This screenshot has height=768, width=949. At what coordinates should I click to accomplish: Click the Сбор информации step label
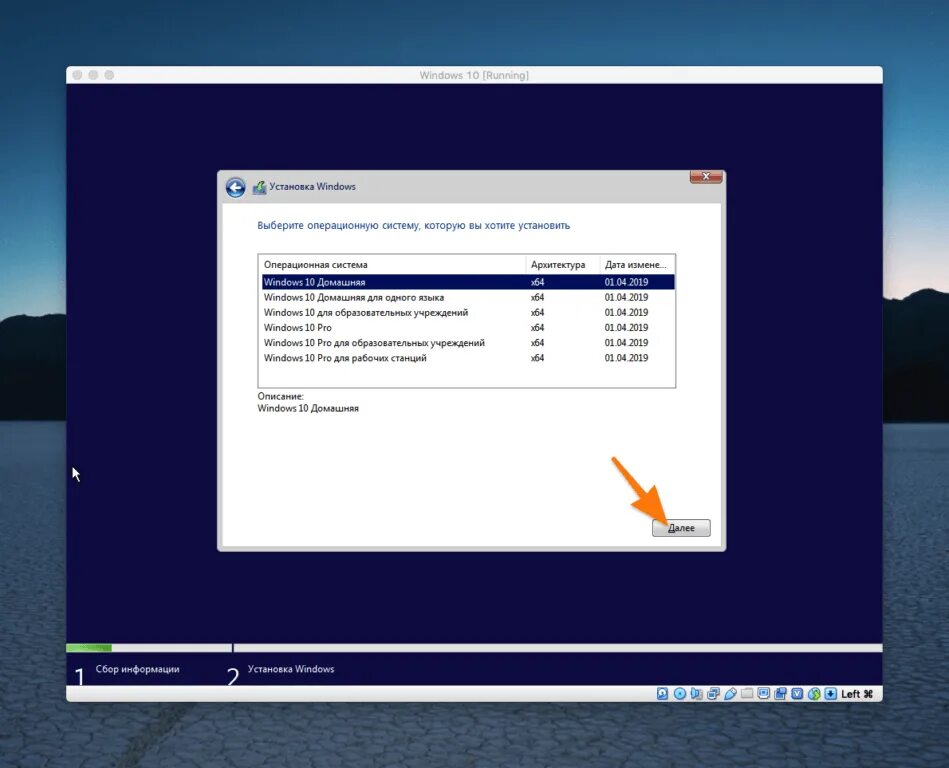point(137,669)
